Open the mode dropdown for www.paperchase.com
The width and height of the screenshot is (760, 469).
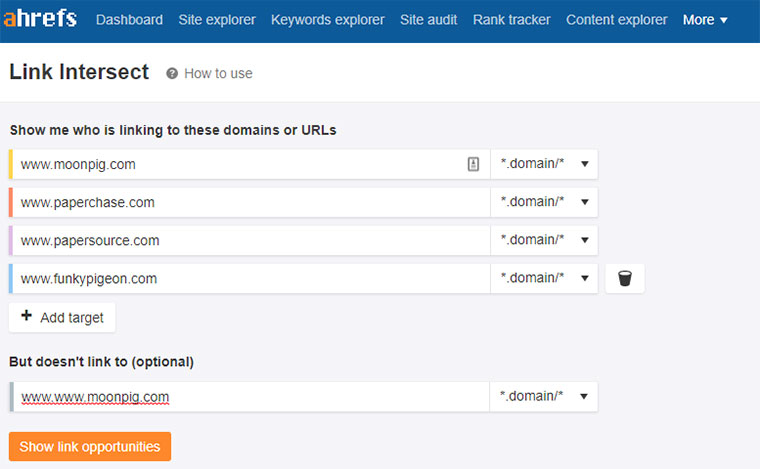[x=544, y=202]
